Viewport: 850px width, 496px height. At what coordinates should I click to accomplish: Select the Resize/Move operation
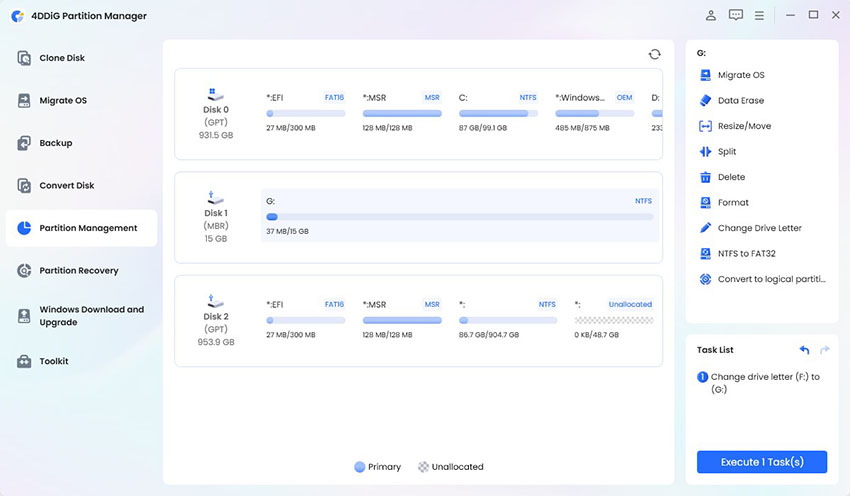click(x=744, y=127)
